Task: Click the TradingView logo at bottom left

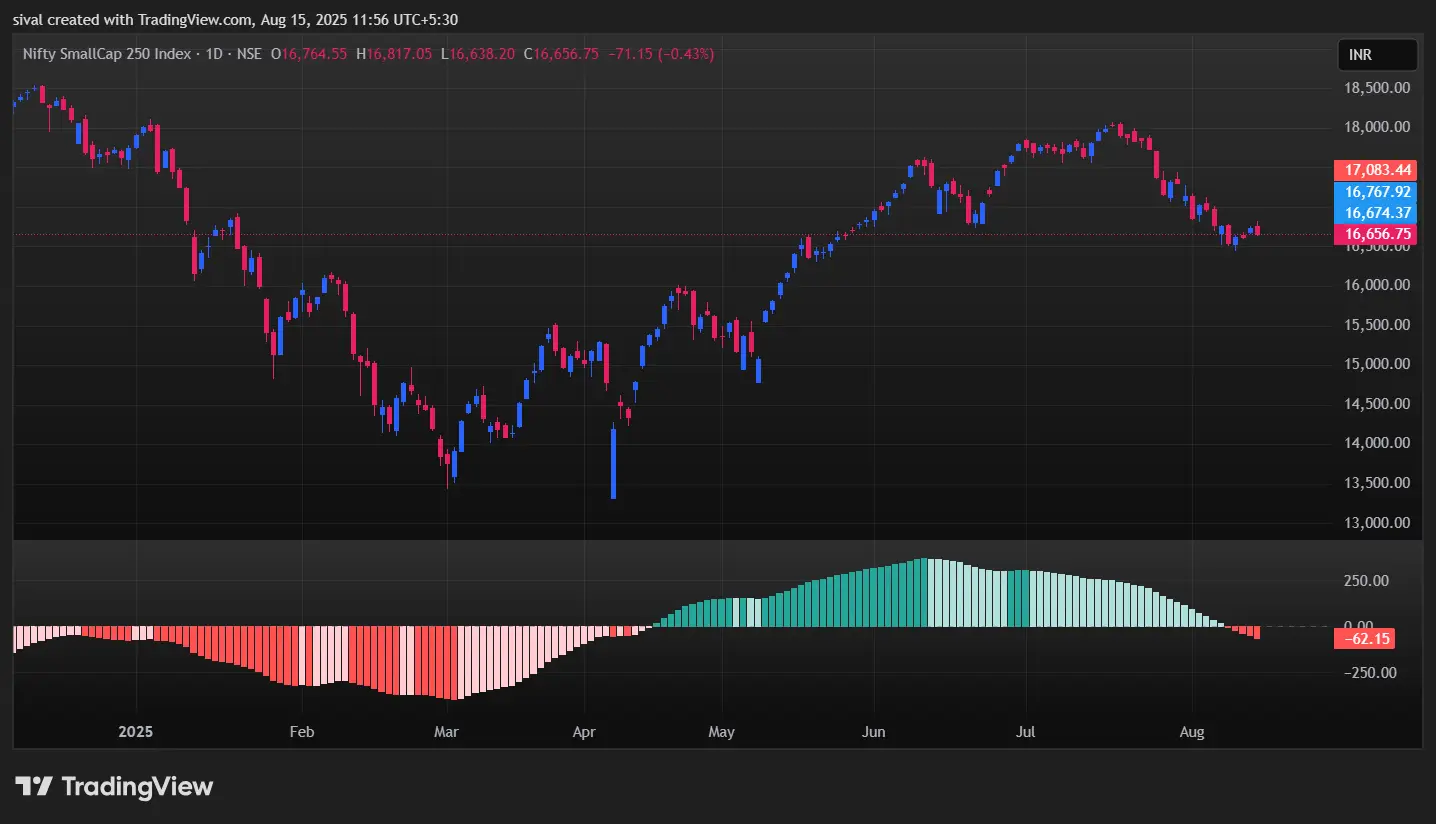Action: (x=114, y=787)
